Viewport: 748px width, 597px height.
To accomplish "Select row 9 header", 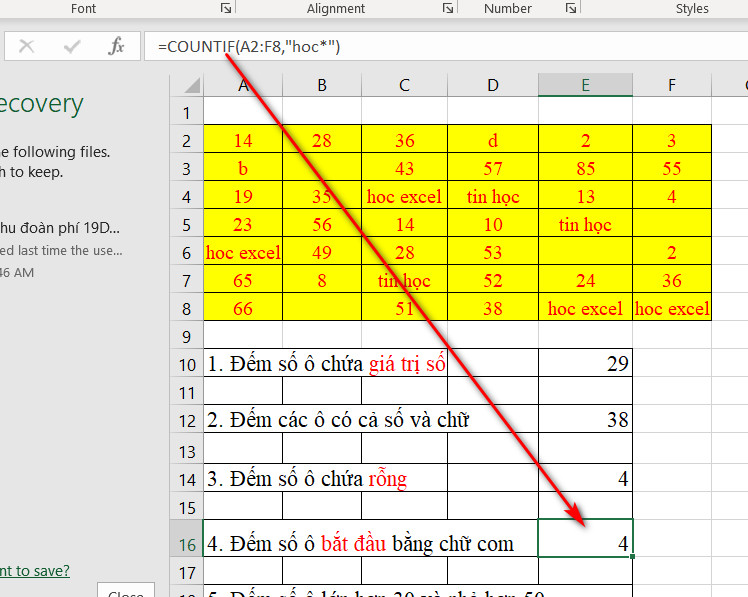I will [x=187, y=337].
